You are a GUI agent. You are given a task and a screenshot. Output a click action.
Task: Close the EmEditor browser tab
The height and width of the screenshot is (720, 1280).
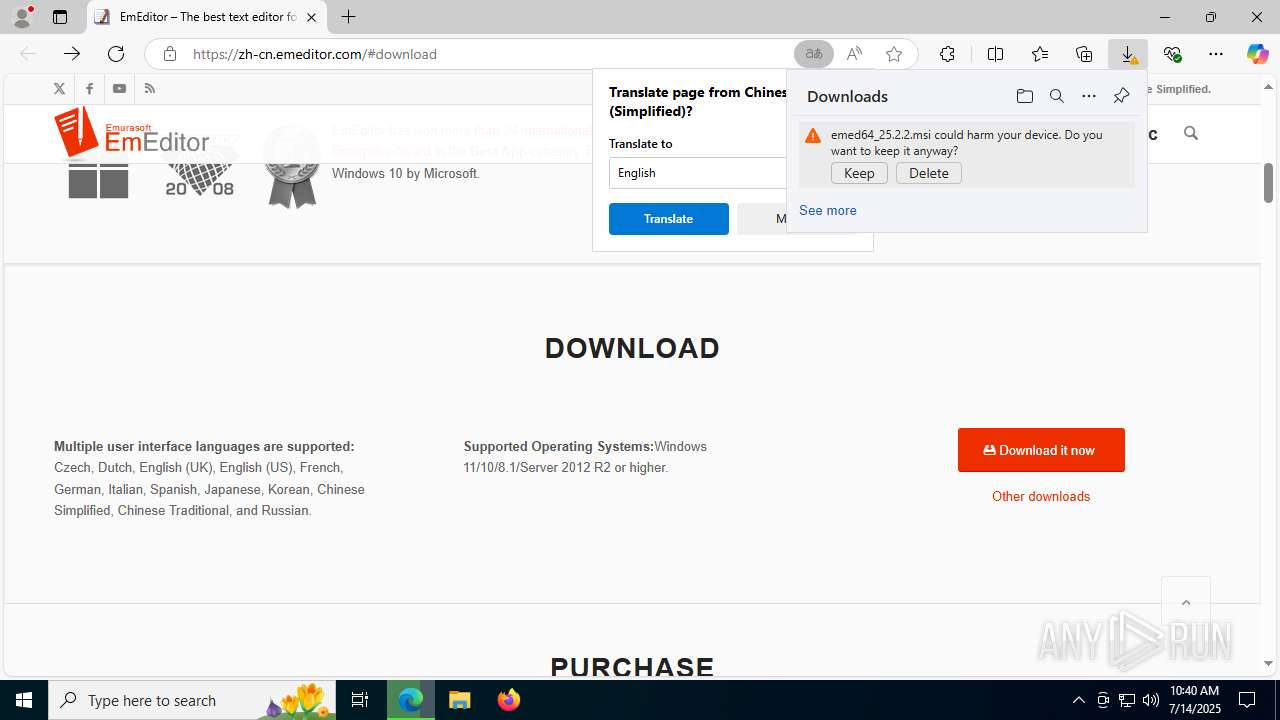311,17
